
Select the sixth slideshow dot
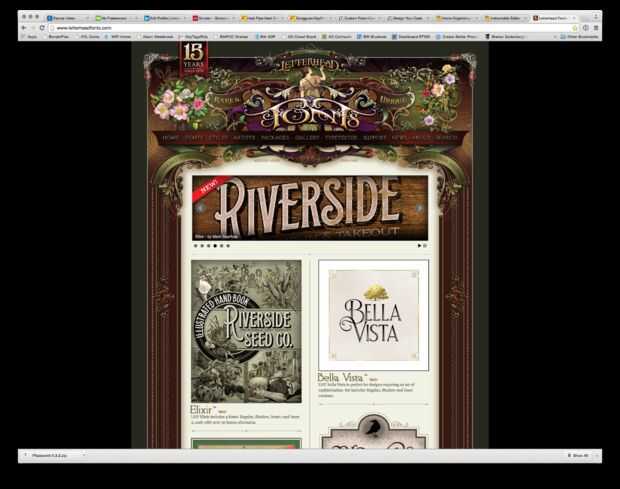(x=228, y=246)
